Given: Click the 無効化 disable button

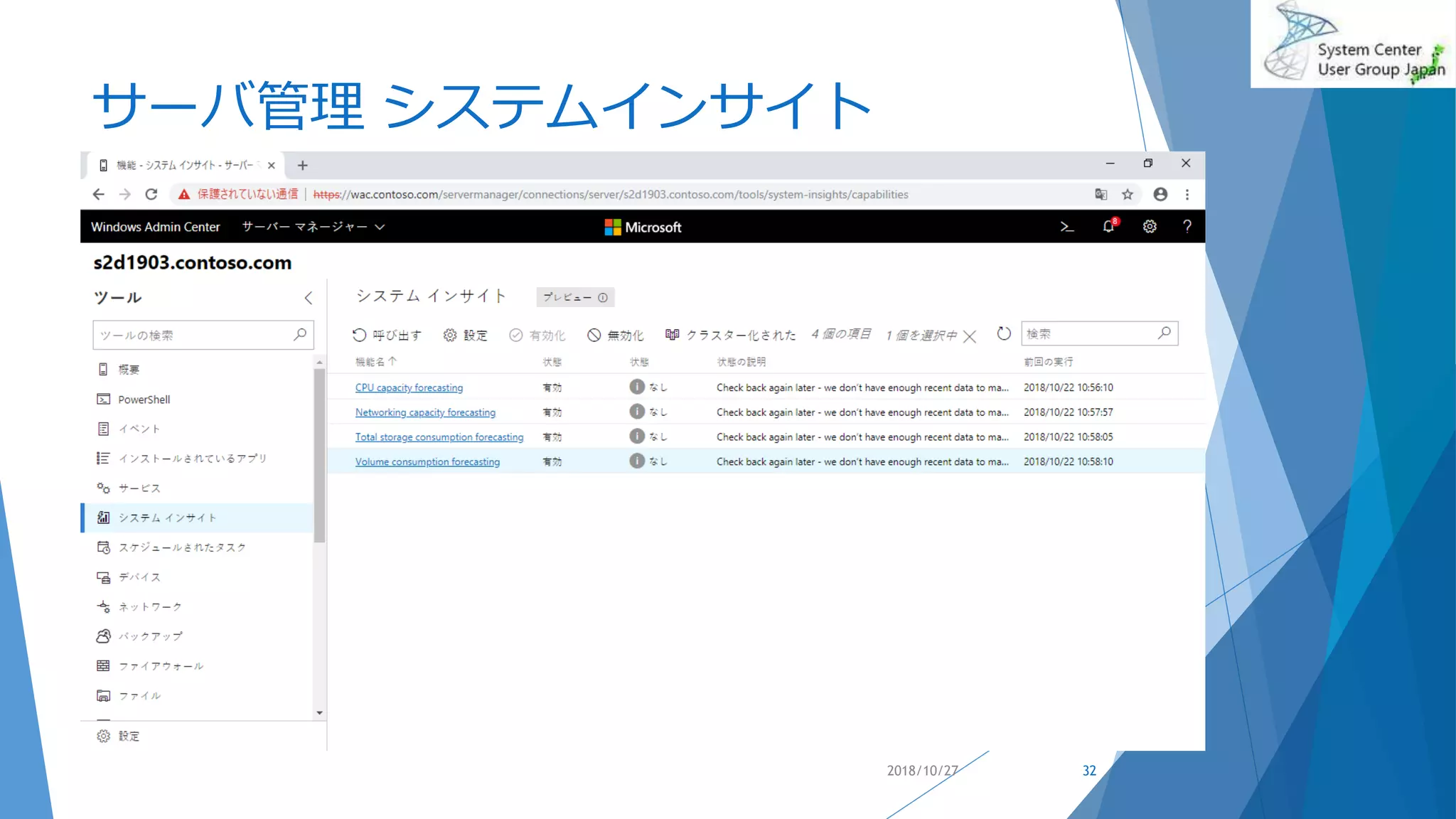Looking at the screenshot, I should [x=616, y=335].
